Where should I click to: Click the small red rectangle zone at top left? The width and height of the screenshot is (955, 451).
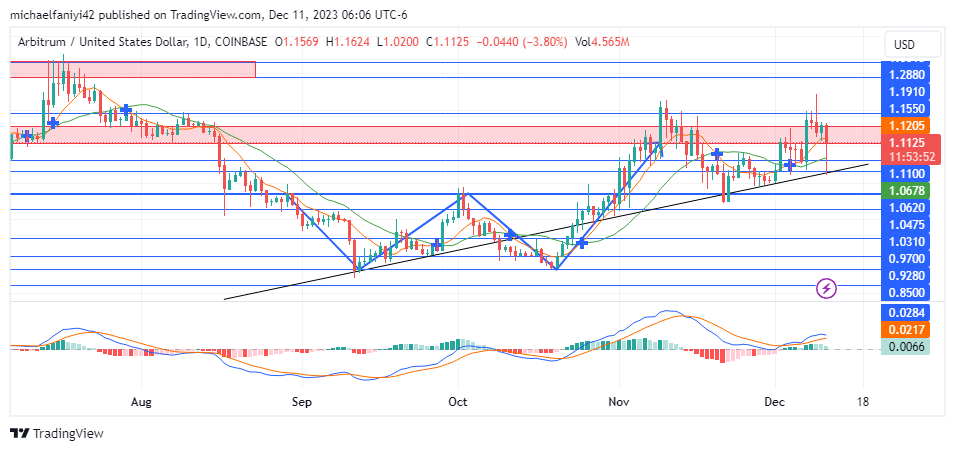[133, 69]
